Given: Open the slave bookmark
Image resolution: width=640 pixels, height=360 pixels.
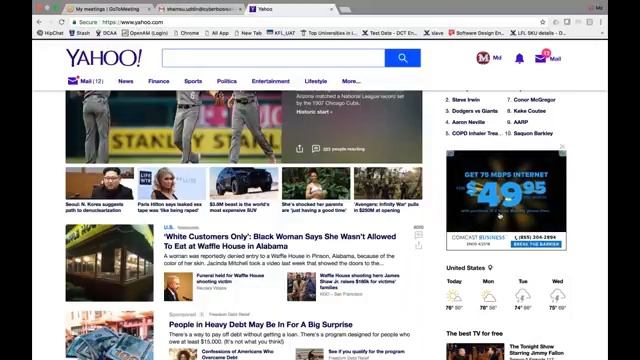Looking at the screenshot, I should point(433,33).
